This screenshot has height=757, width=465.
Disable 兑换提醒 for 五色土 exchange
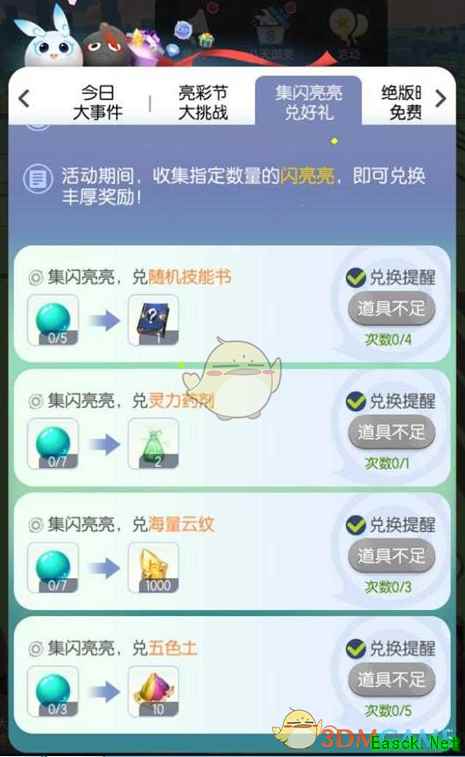click(x=356, y=648)
